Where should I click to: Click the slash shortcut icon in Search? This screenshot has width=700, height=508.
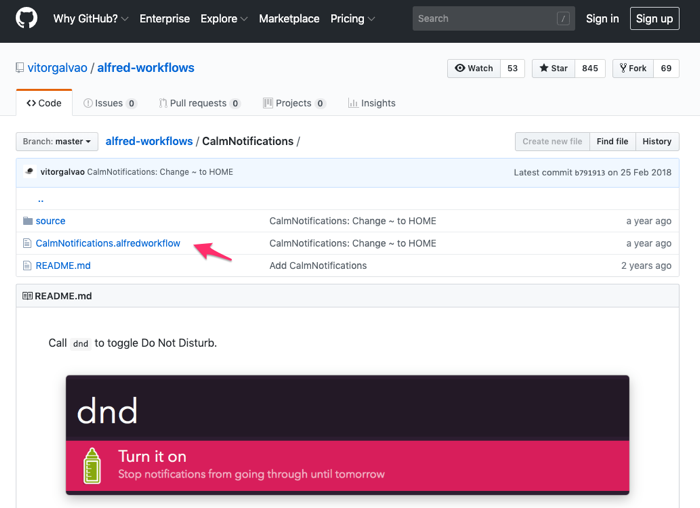coord(563,19)
